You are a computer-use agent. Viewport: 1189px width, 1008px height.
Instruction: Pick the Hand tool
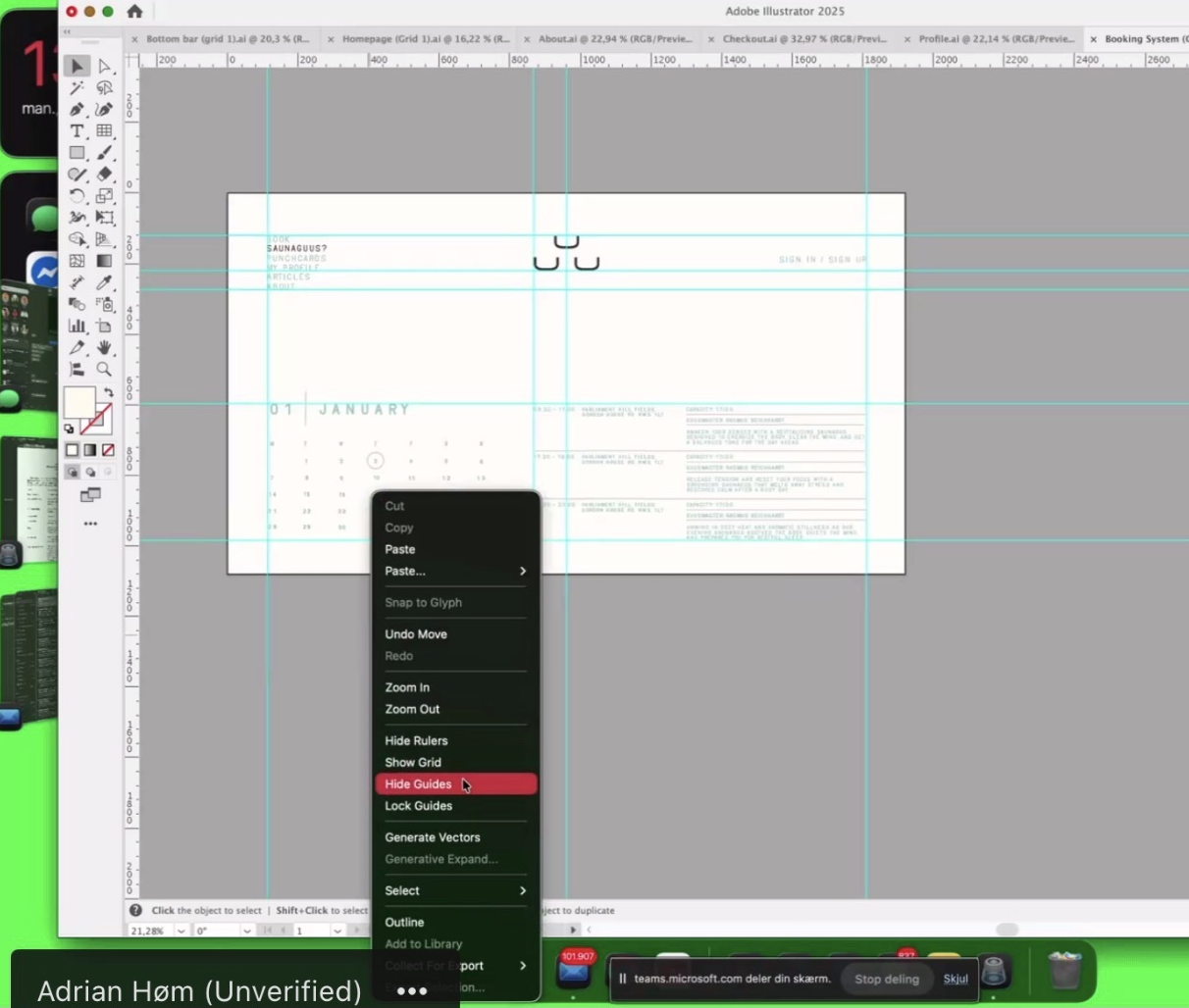pyautogui.click(x=104, y=348)
